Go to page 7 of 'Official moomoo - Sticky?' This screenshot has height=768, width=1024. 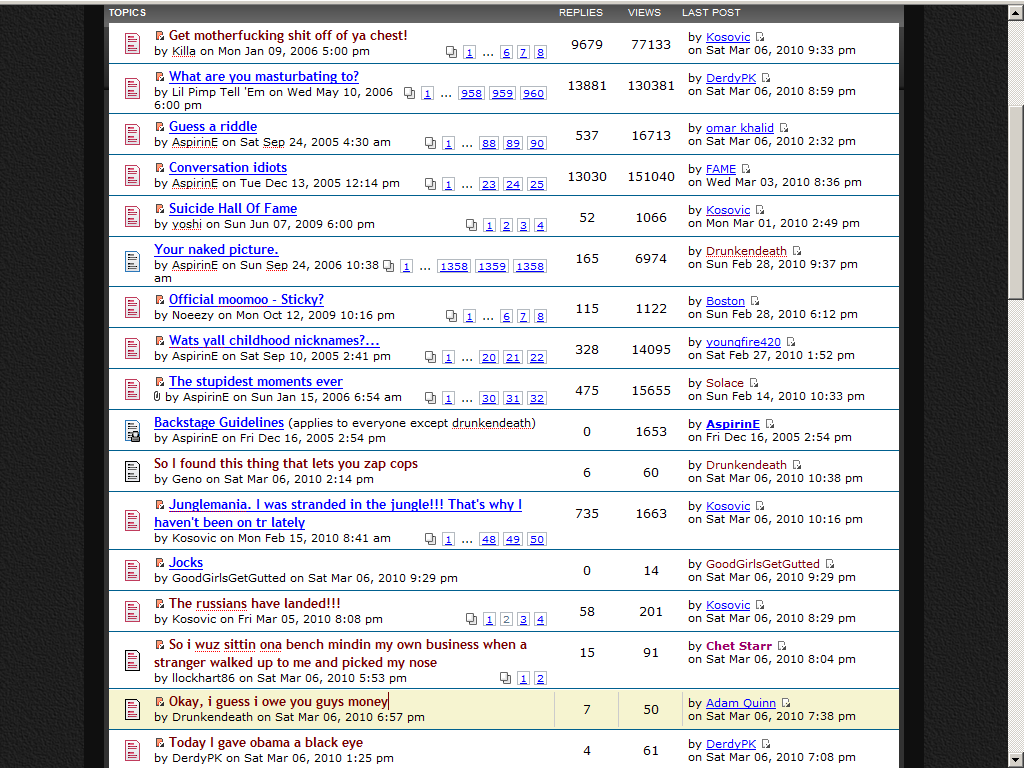coord(523,317)
